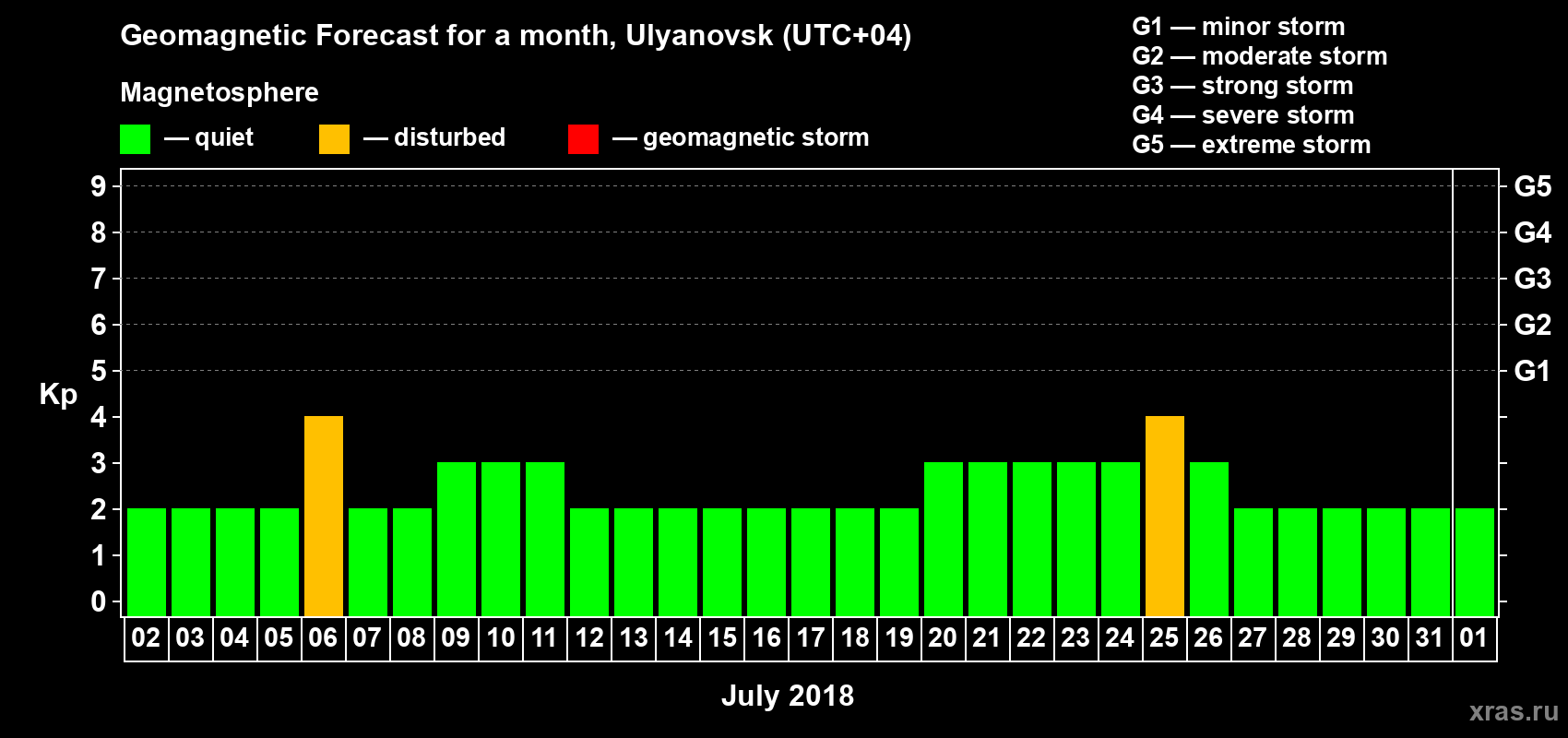
Task: Click the Magnetosphere heading
Action: (220, 92)
